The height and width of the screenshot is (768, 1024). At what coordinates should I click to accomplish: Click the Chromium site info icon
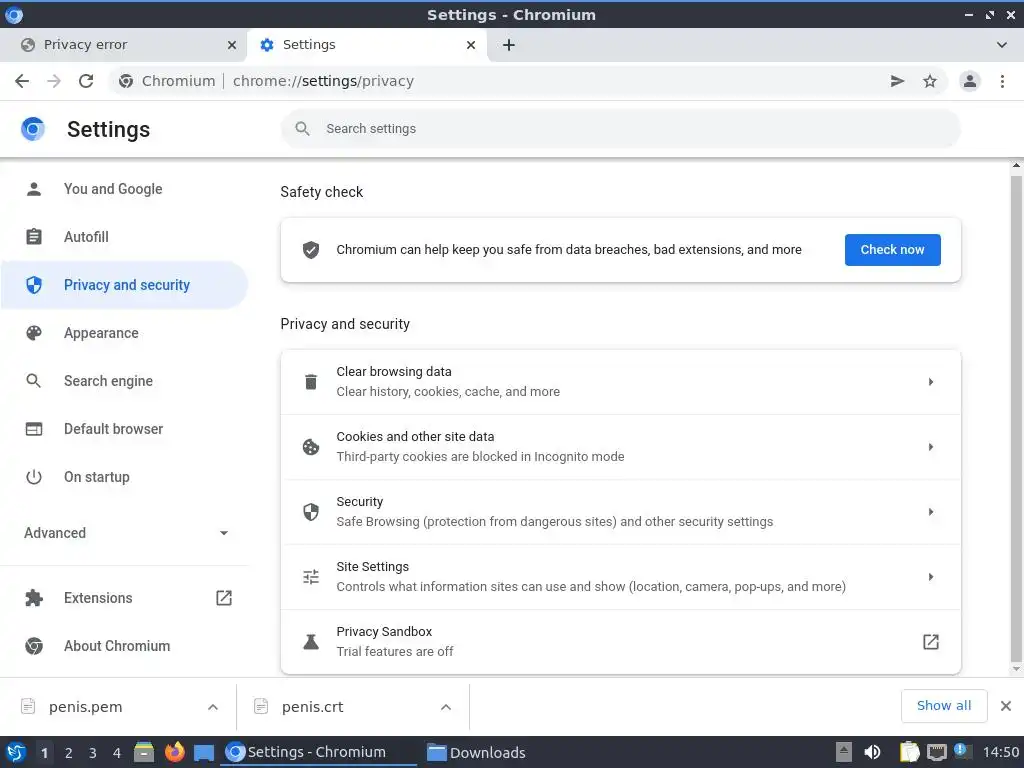pyautogui.click(x=126, y=81)
